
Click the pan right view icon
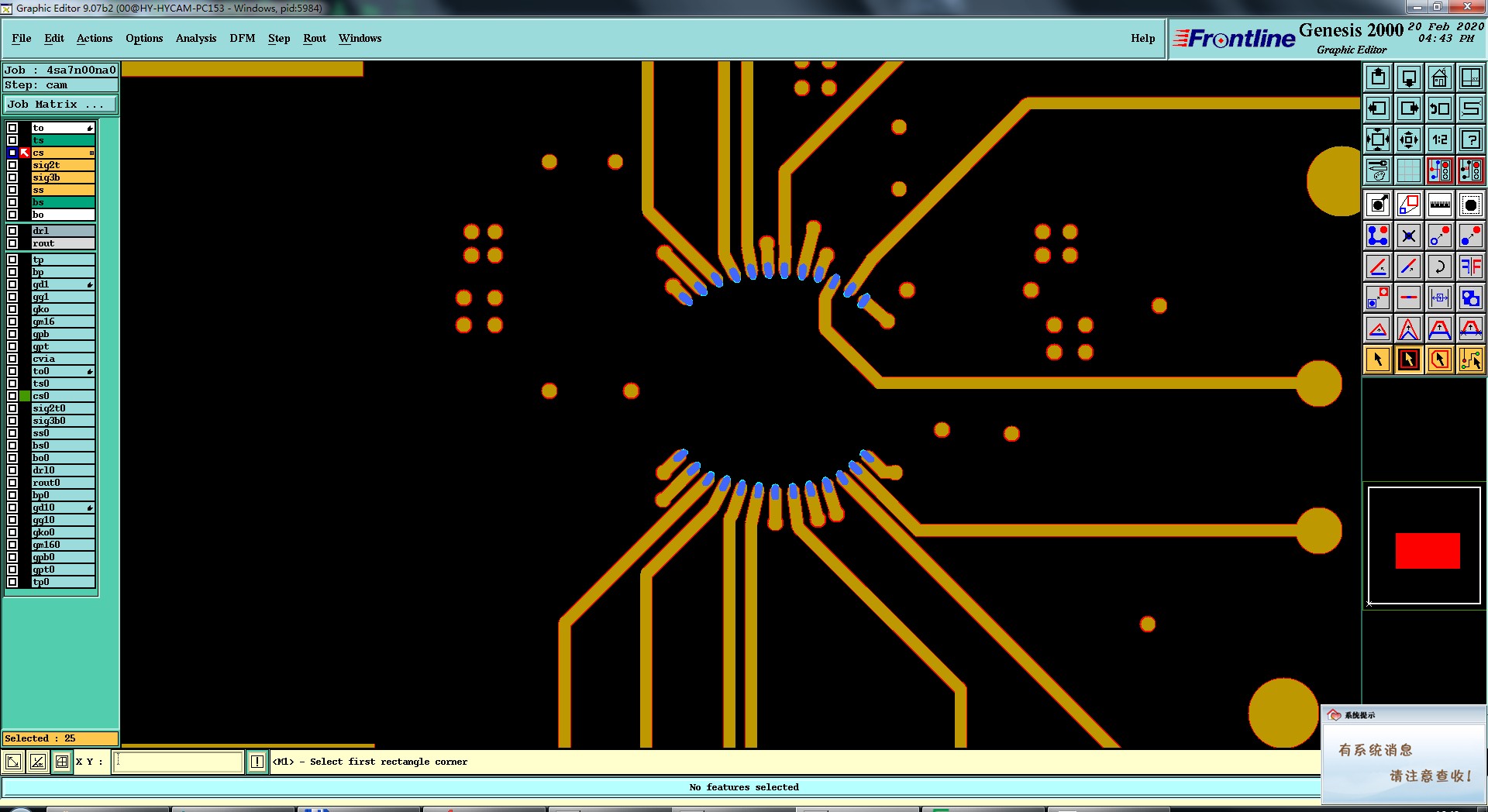click(x=1409, y=108)
